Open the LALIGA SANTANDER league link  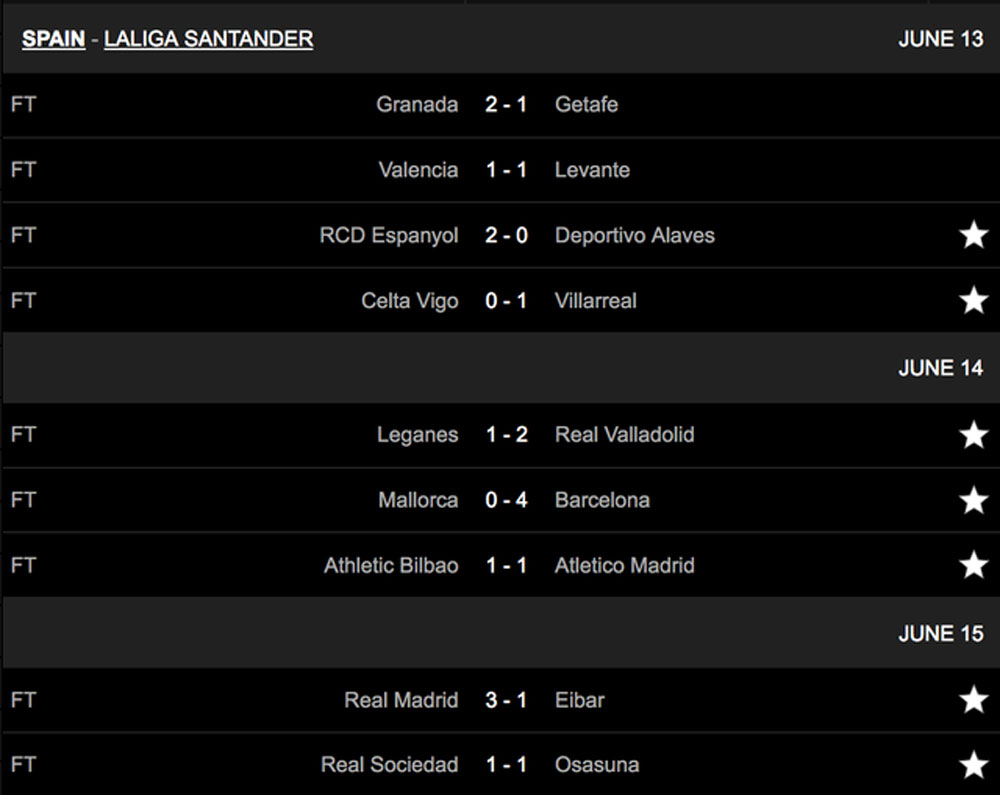click(209, 39)
